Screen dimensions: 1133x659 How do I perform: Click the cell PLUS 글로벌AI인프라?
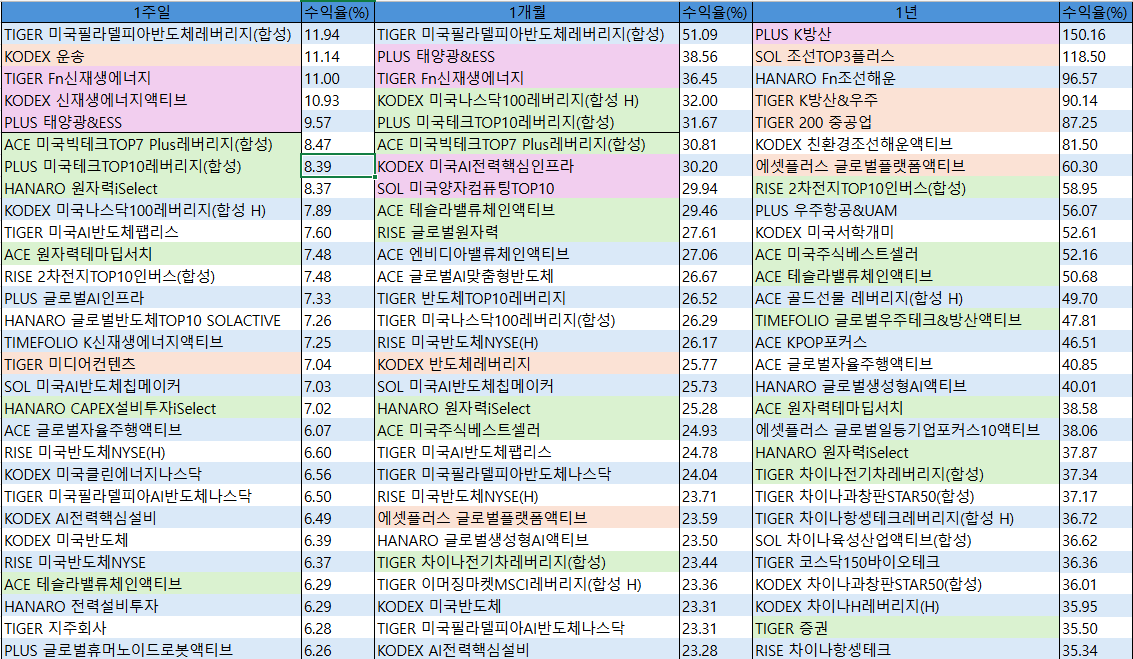pos(150,298)
